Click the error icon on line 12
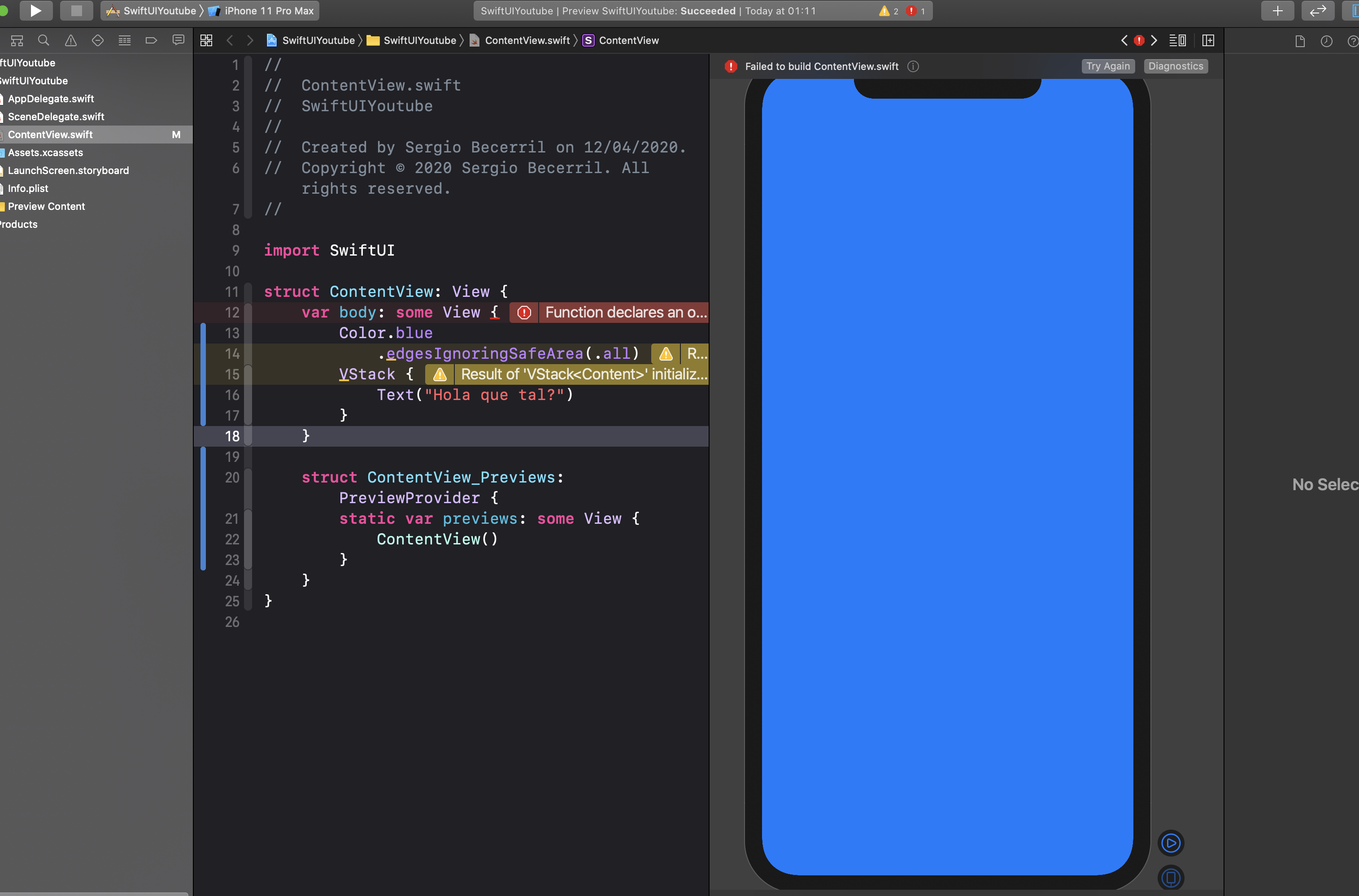The image size is (1359, 896). point(524,313)
